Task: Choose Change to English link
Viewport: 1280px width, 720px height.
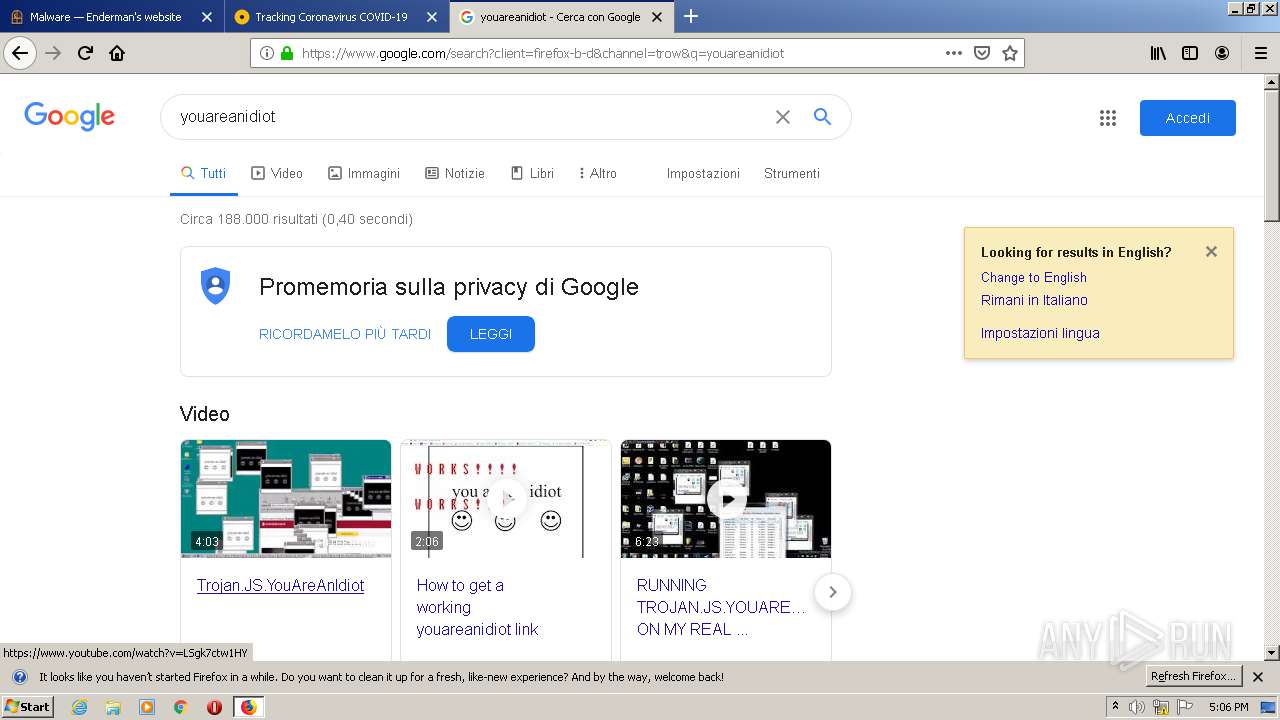Action: click(x=1034, y=277)
